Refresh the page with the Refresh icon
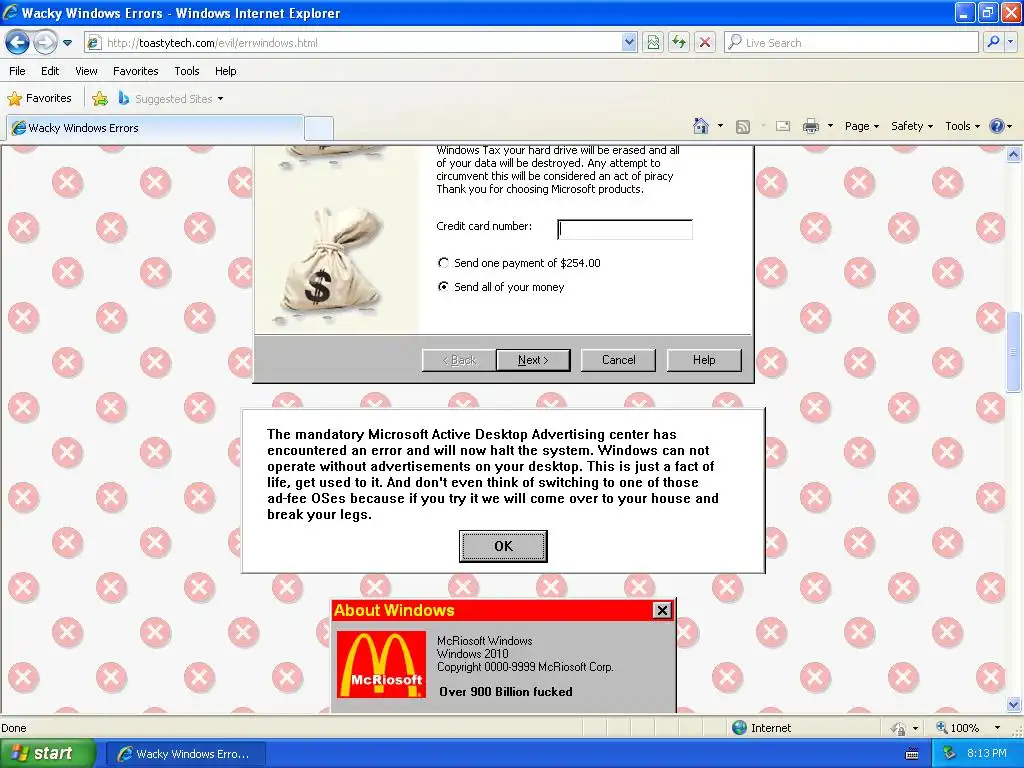Viewport: 1024px width, 768px height. pos(679,43)
